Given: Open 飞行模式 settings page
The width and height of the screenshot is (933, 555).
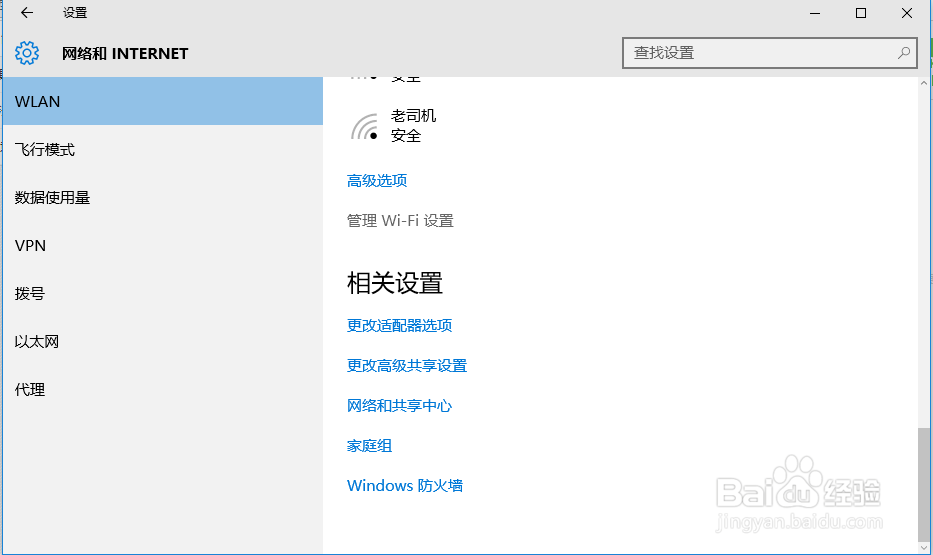Looking at the screenshot, I should coord(163,149).
